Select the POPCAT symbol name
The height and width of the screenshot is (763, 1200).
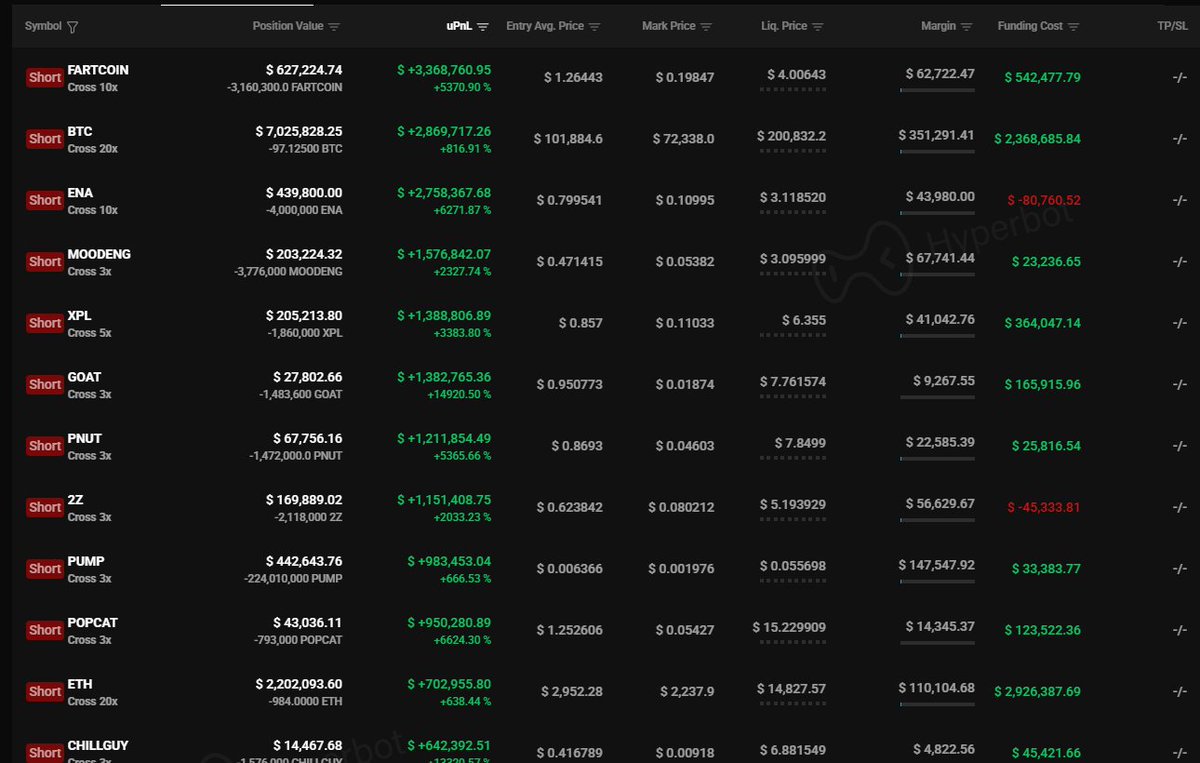tap(92, 622)
